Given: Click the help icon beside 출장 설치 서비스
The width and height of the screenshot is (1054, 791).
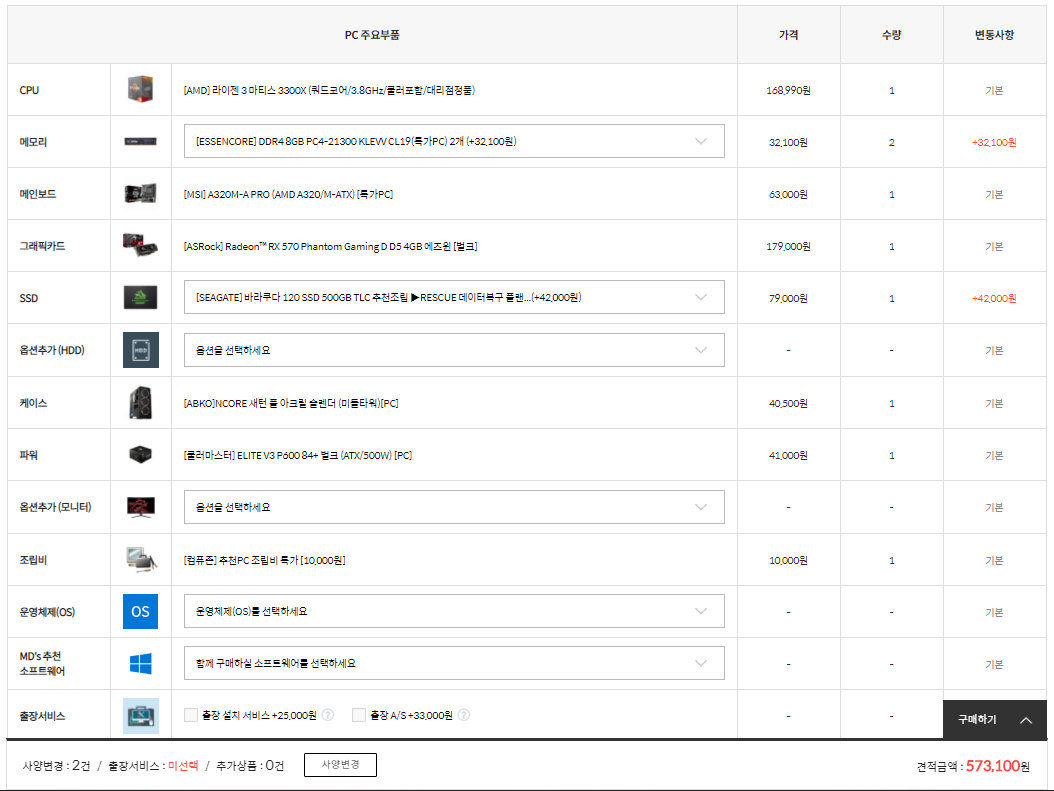Looking at the screenshot, I should click(327, 715).
